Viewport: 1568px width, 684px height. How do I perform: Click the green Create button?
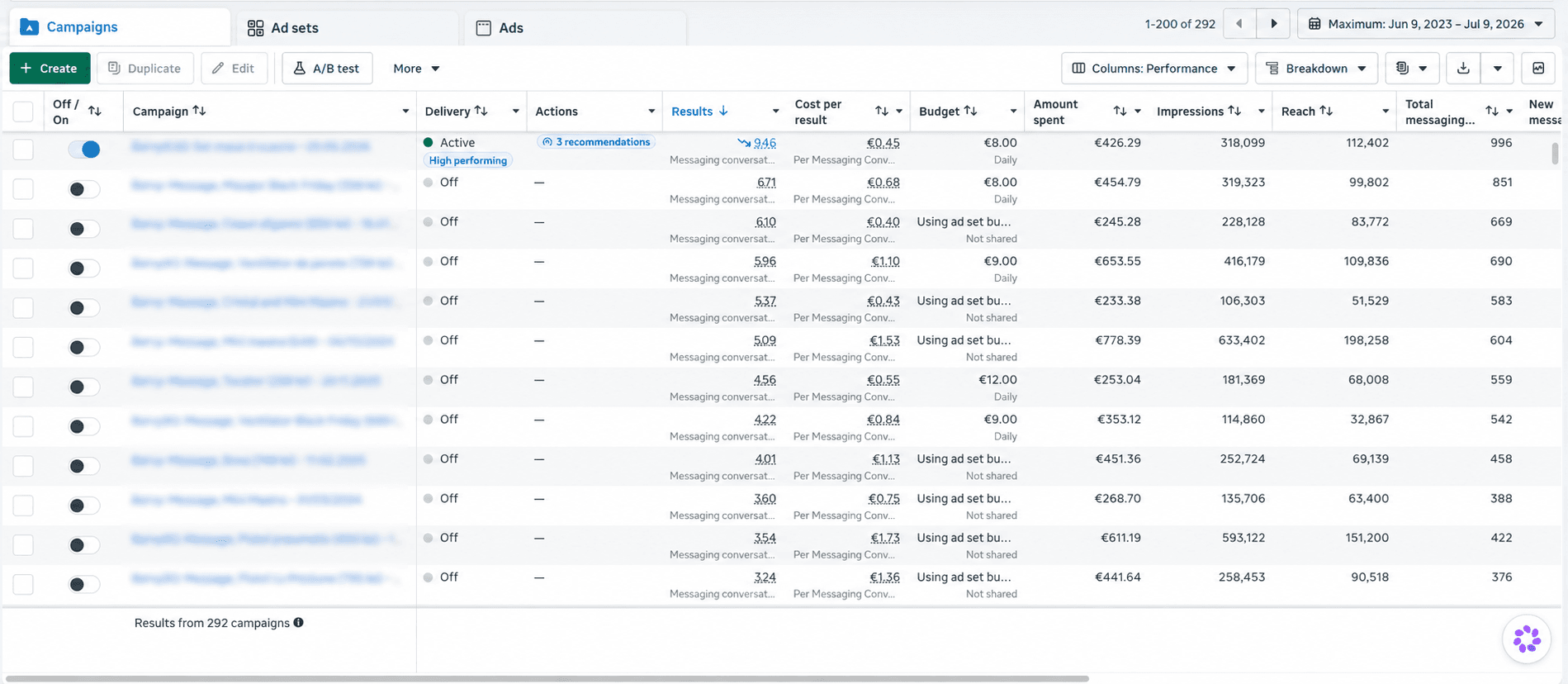(50, 69)
